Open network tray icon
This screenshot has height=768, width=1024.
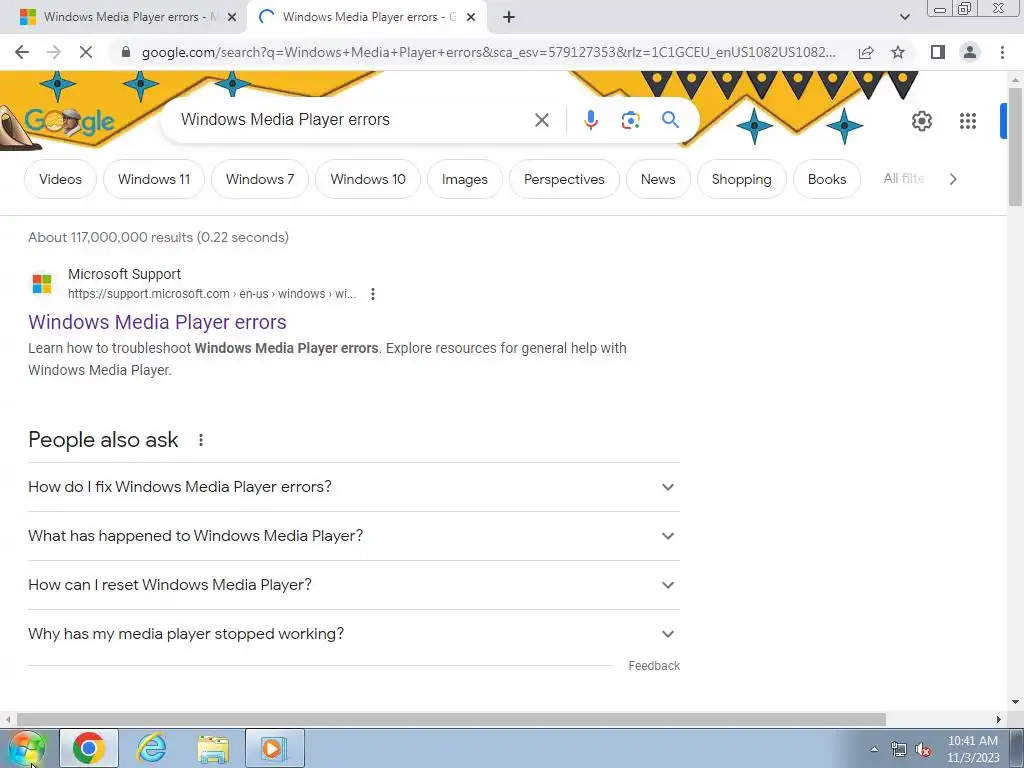(899, 750)
